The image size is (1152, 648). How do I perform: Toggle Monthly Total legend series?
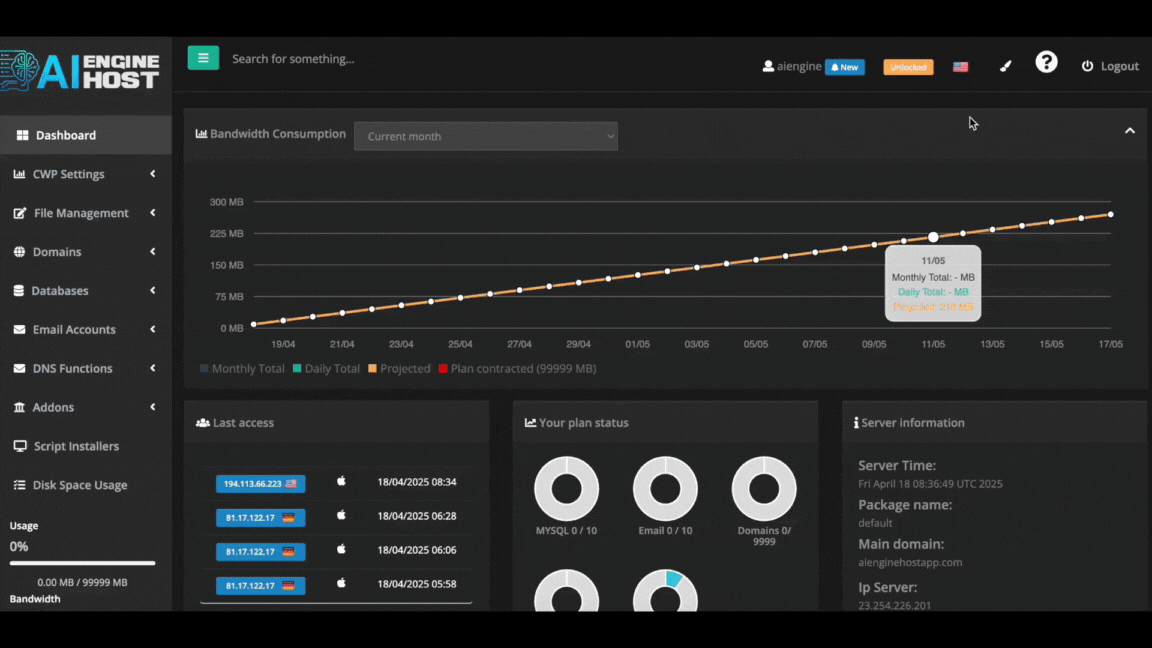click(x=242, y=368)
